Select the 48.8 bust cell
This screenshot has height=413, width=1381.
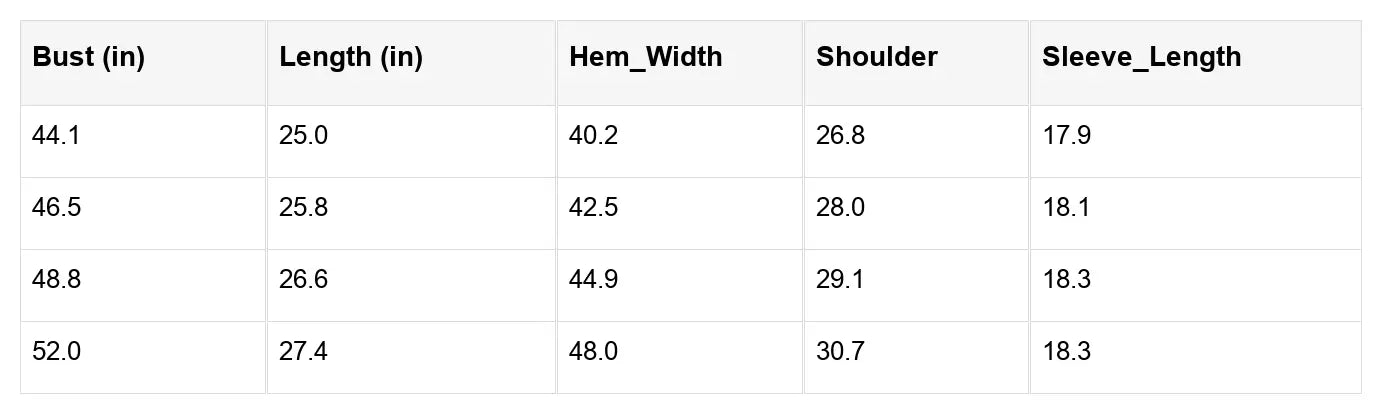pyautogui.click(x=57, y=280)
